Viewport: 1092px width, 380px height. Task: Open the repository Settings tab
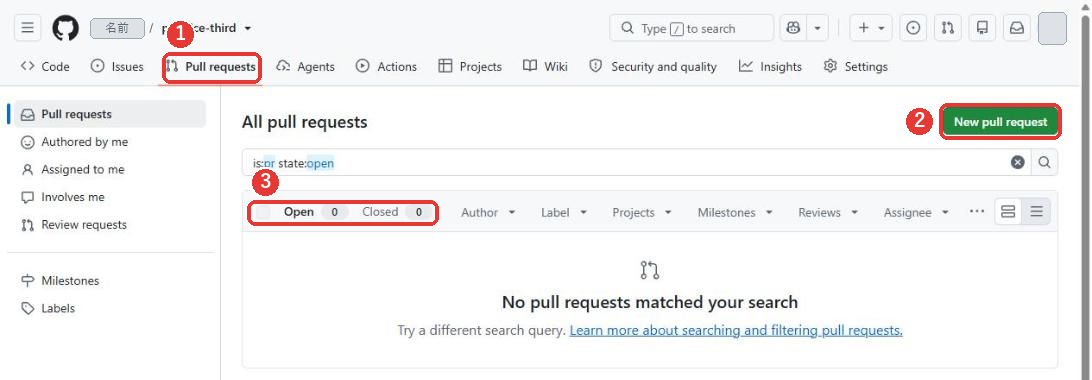point(855,67)
